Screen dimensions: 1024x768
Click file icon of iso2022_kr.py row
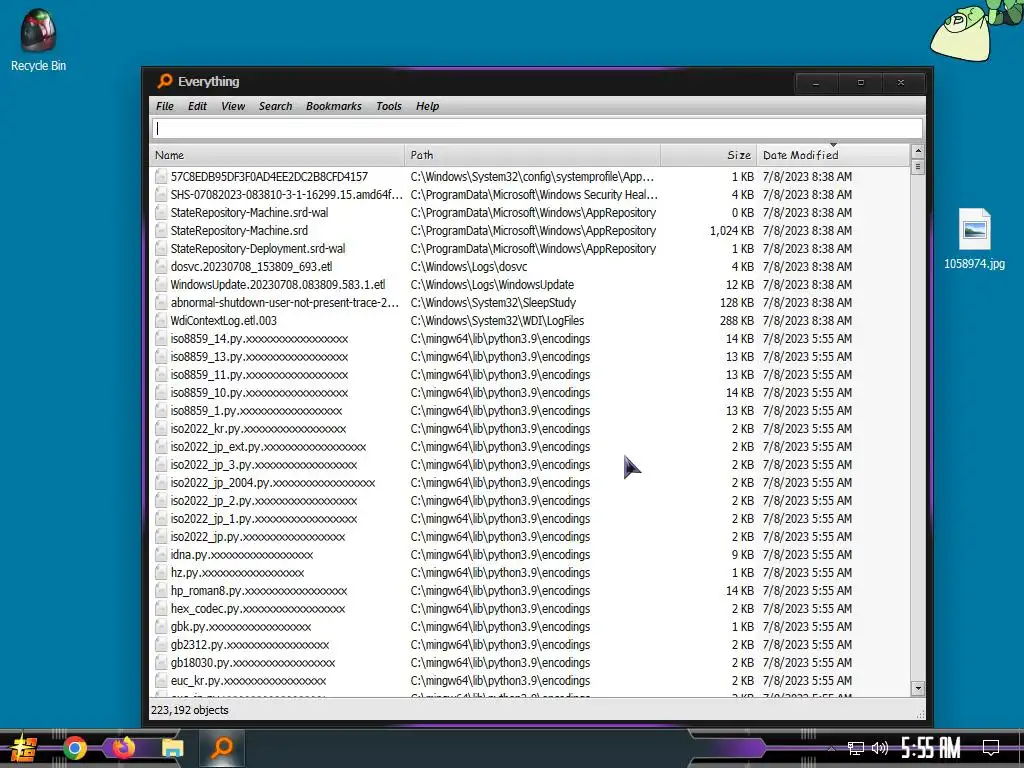pyautogui.click(x=161, y=428)
